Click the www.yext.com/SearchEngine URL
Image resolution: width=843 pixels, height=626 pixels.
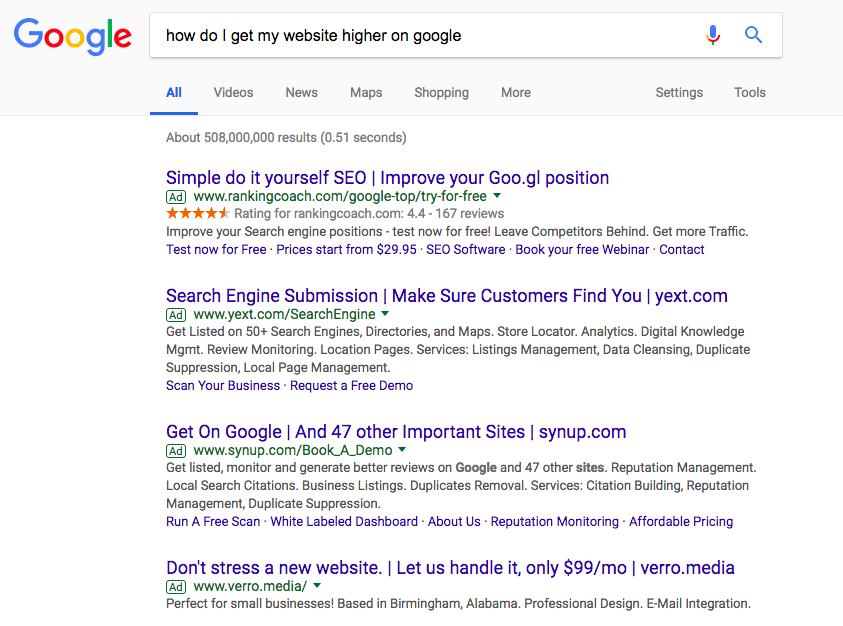284,314
